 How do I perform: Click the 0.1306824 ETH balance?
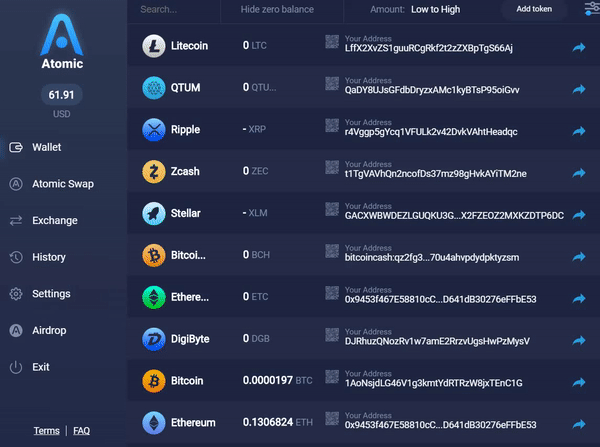(277, 422)
